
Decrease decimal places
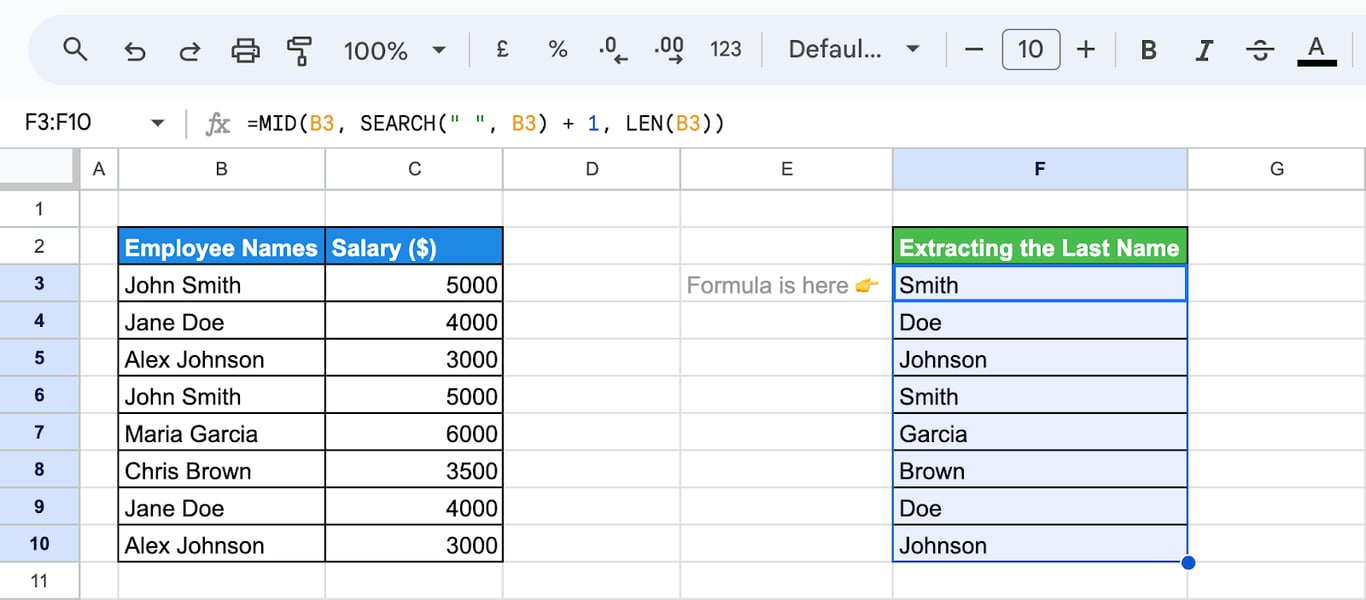[x=612, y=49]
